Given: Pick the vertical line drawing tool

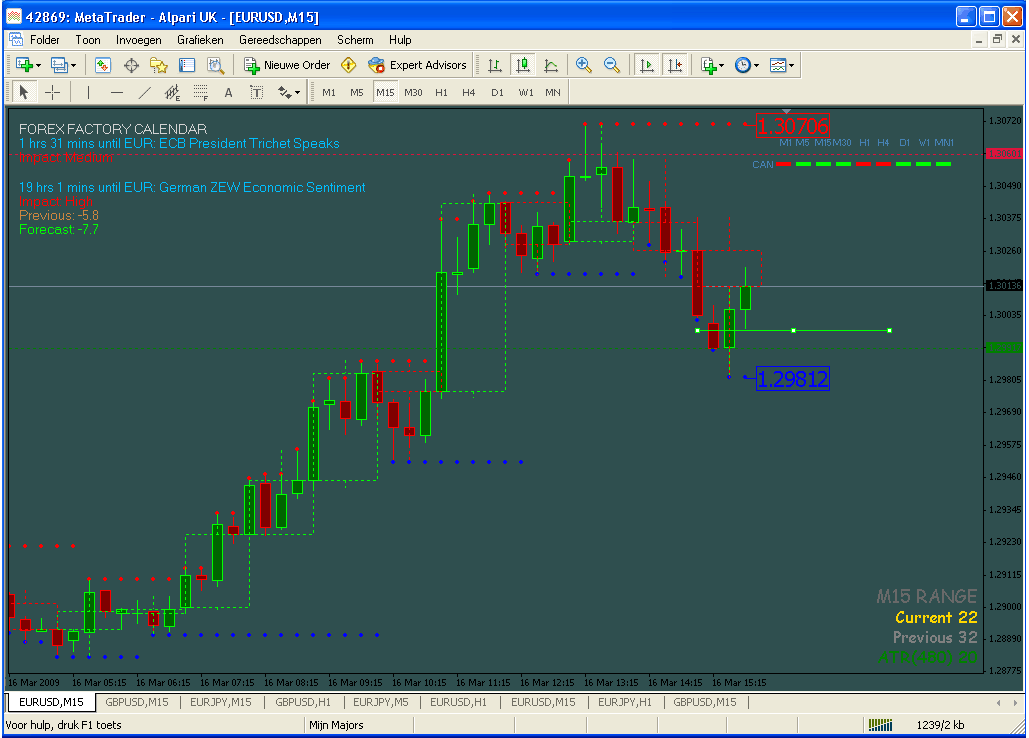Looking at the screenshot, I should point(89,92).
